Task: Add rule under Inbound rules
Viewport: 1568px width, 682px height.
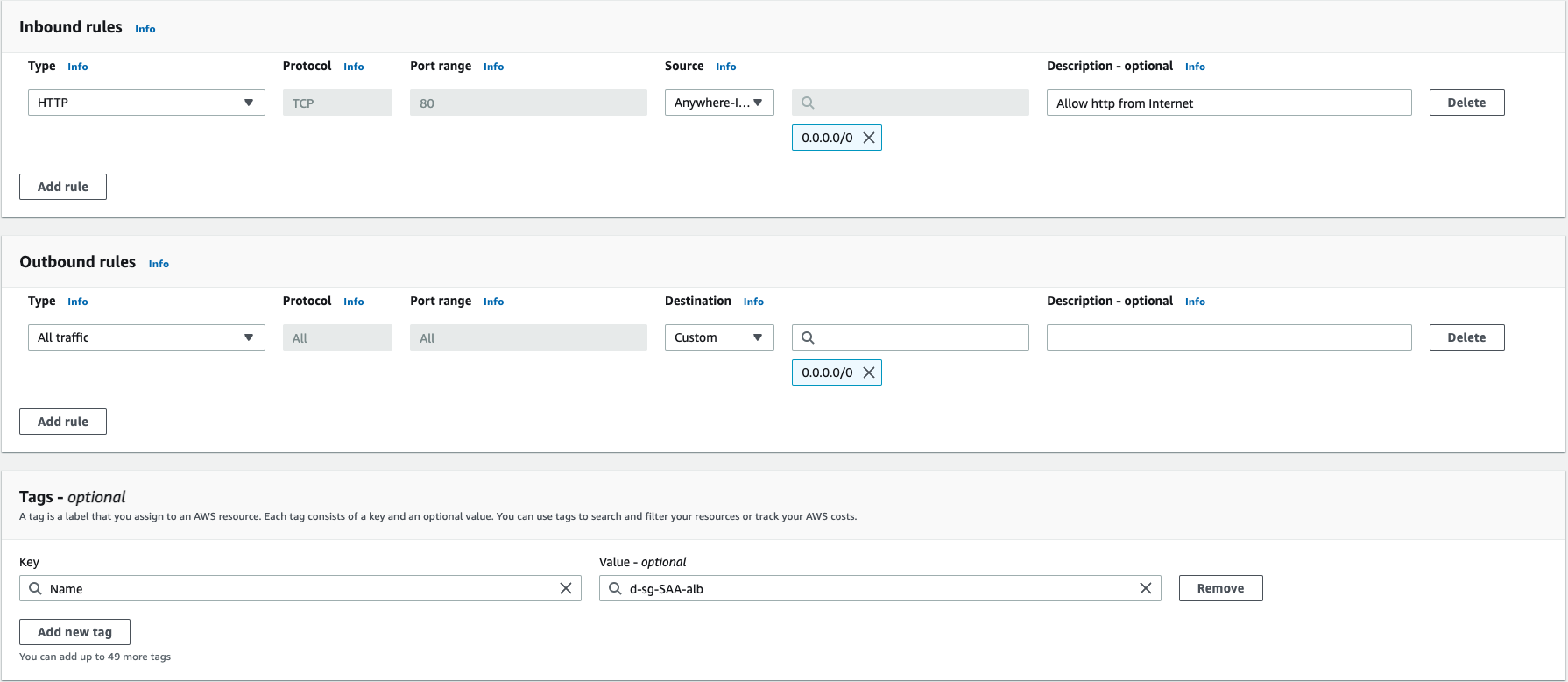Action: pos(63,187)
